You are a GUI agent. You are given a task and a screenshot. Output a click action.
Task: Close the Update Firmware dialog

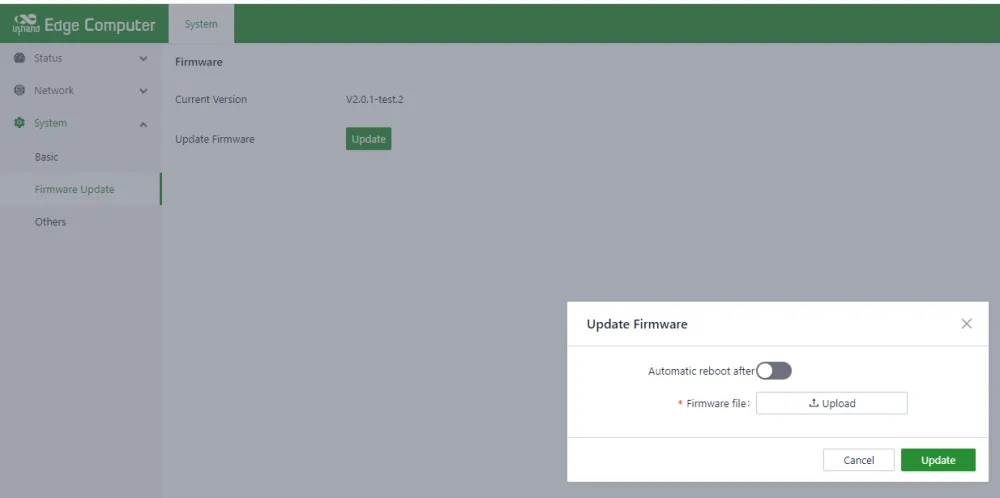click(x=966, y=323)
